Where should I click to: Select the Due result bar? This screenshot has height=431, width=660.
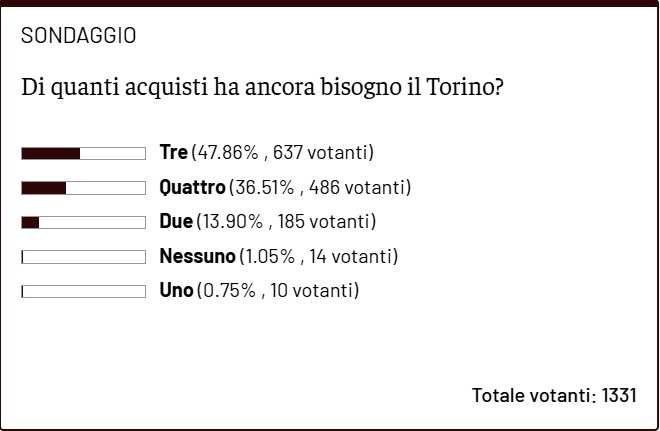pyautogui.click(x=83, y=222)
